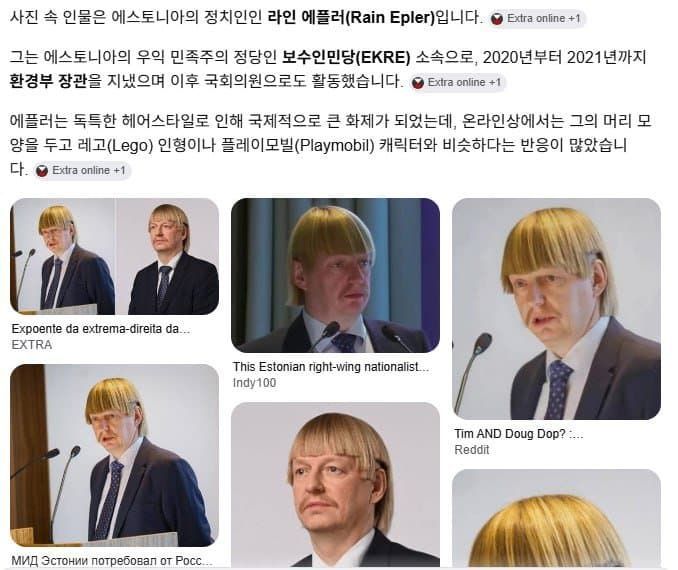The width and height of the screenshot is (678, 570).
Task: Click the bold text 보수인민당(EKRE)
Action: pos(345,57)
